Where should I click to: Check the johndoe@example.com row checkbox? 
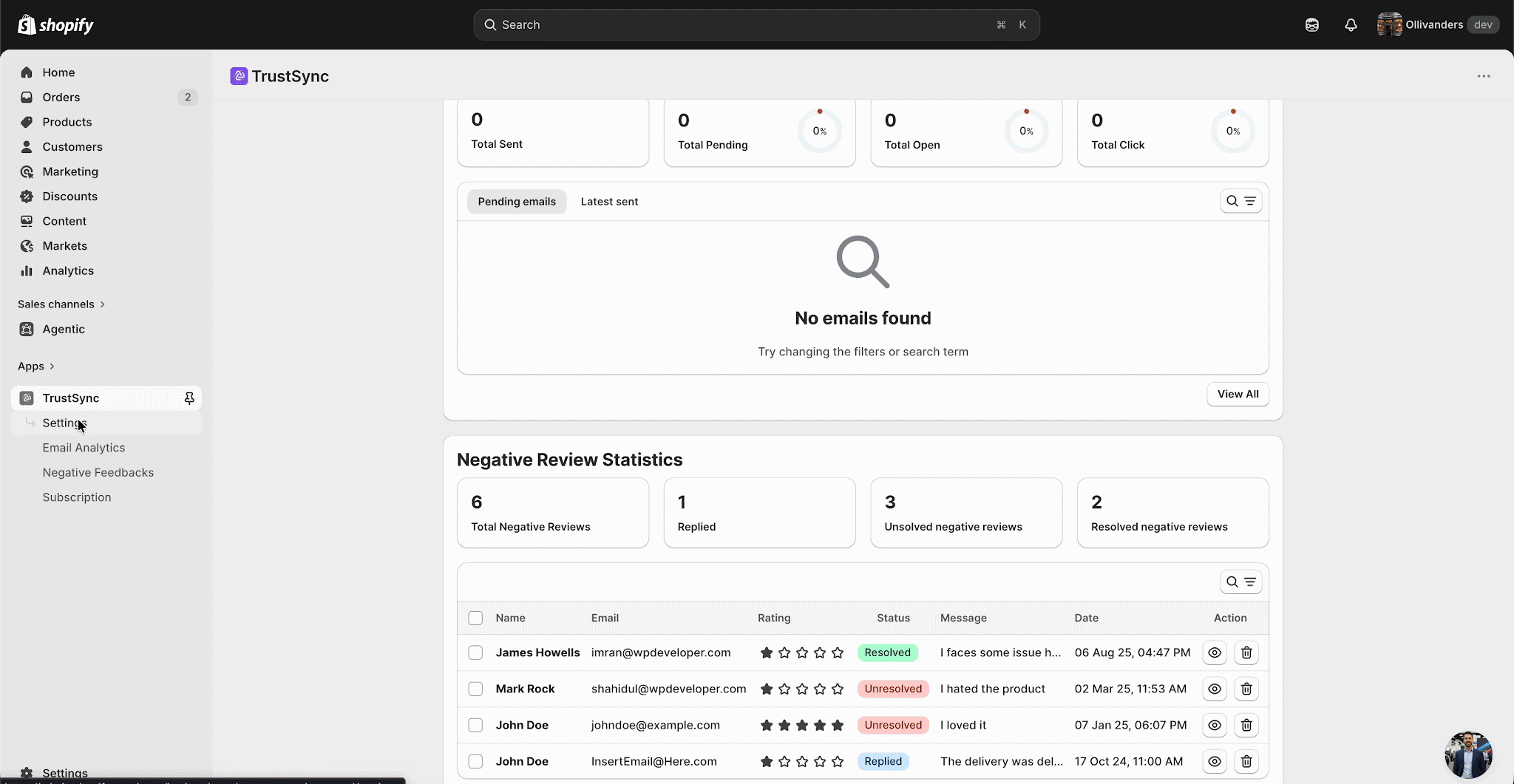tap(475, 725)
